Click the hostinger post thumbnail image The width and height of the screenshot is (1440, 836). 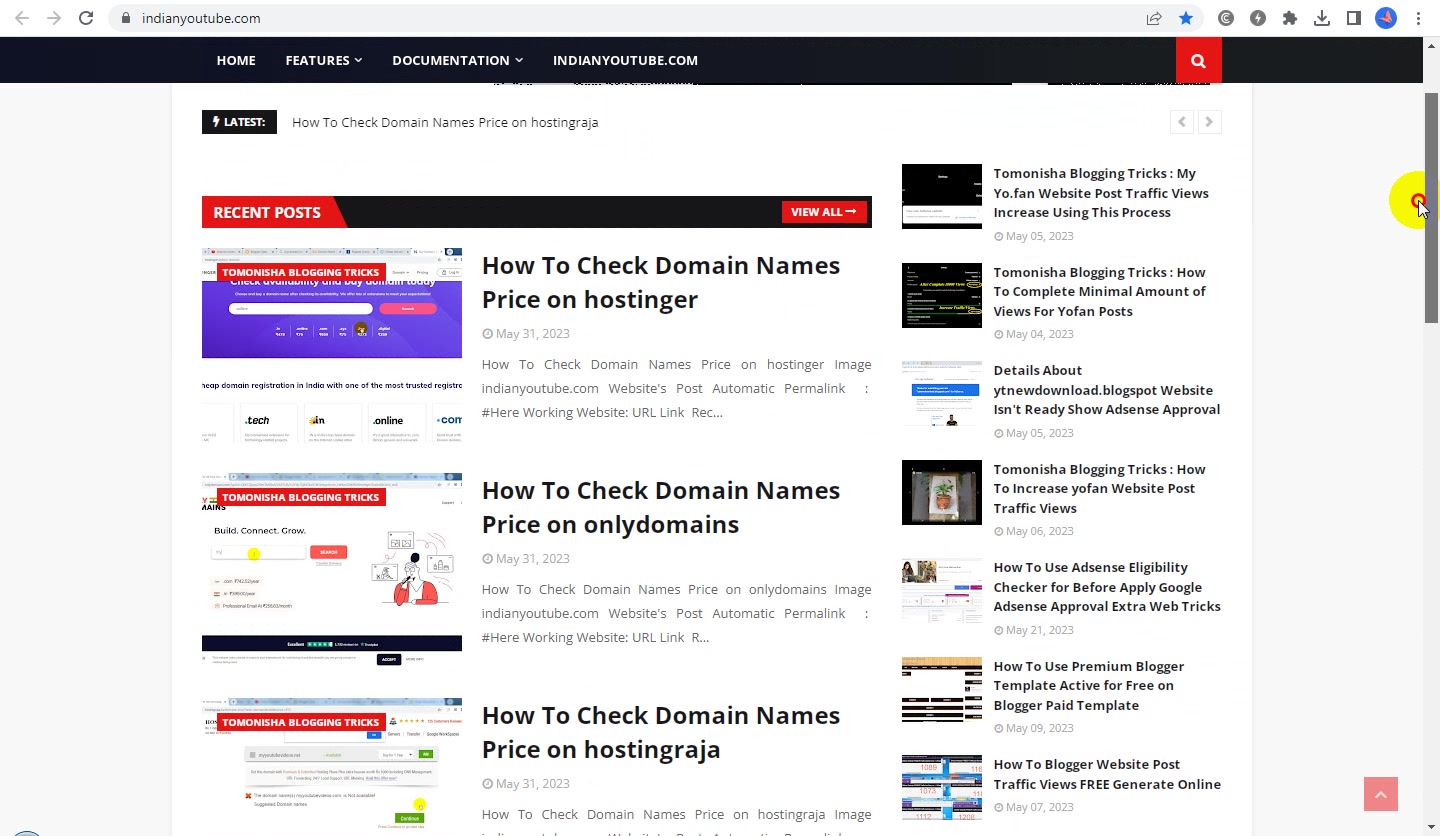click(332, 345)
